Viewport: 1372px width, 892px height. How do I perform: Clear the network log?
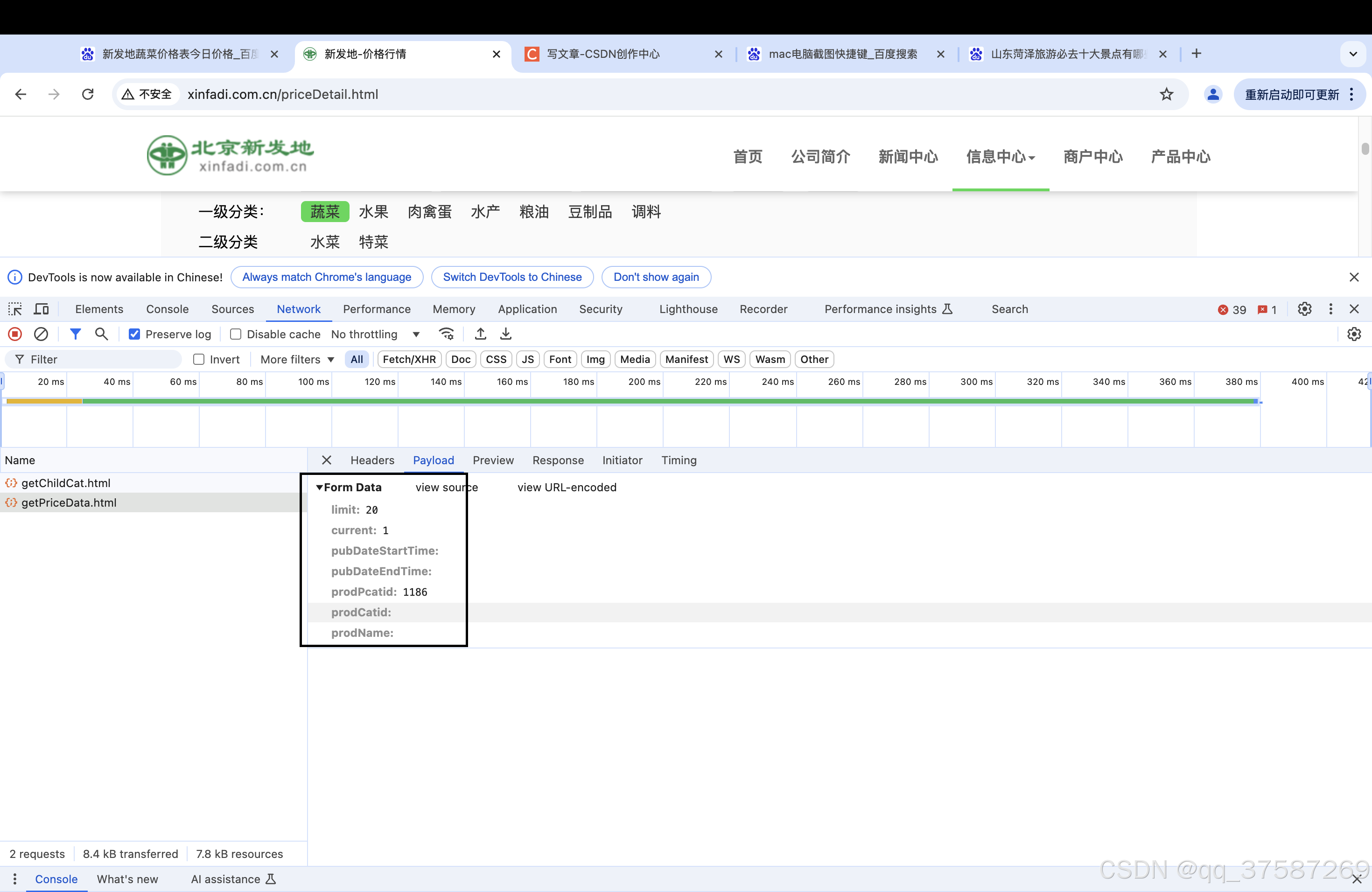[41, 334]
